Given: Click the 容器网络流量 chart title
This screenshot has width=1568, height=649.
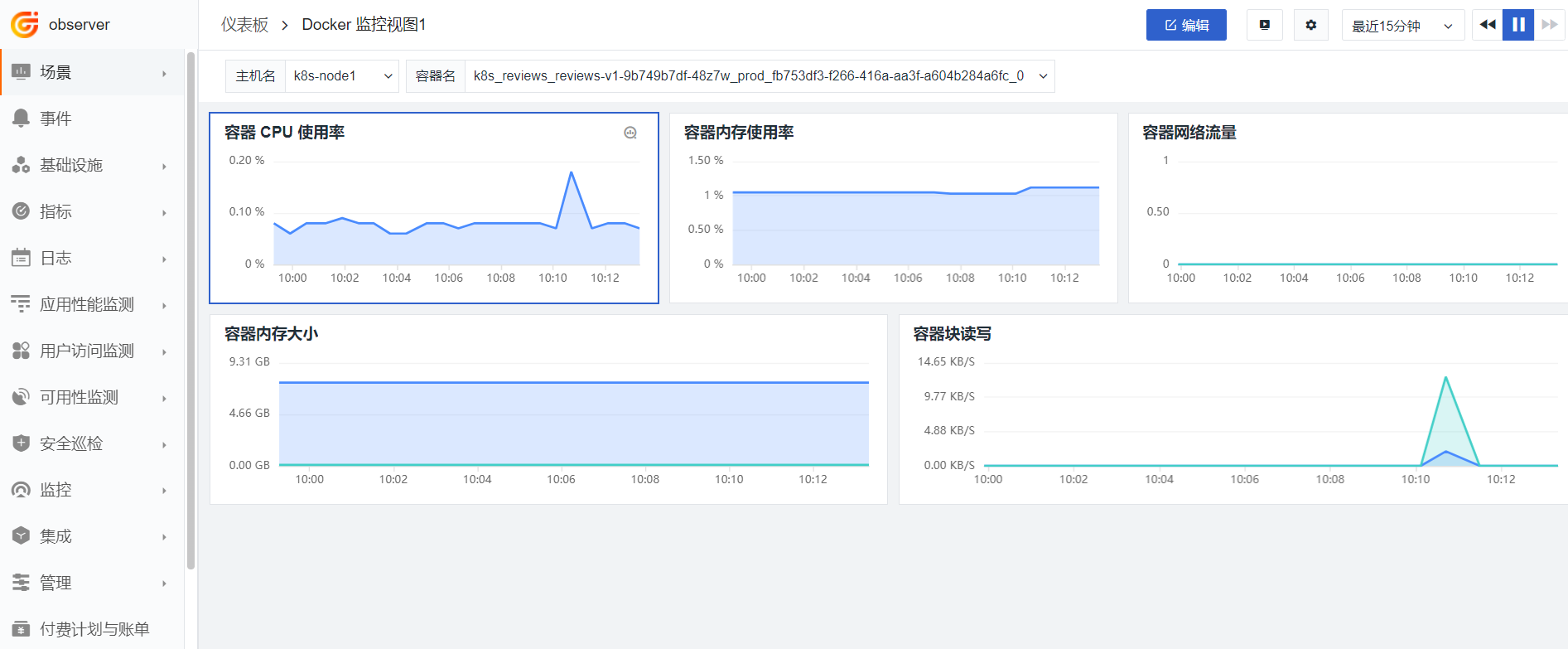Looking at the screenshot, I should coord(1189,133).
